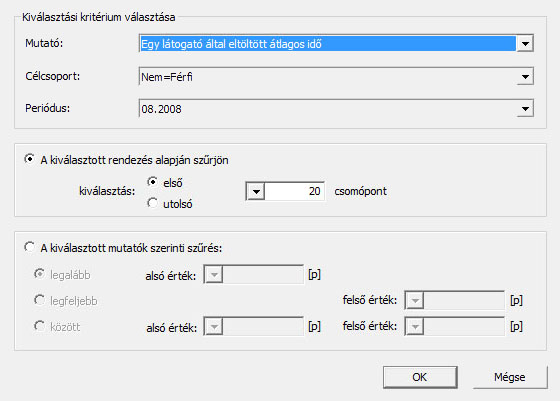Cancel with the Mégse button
The height and width of the screenshot is (401, 560).
510,377
